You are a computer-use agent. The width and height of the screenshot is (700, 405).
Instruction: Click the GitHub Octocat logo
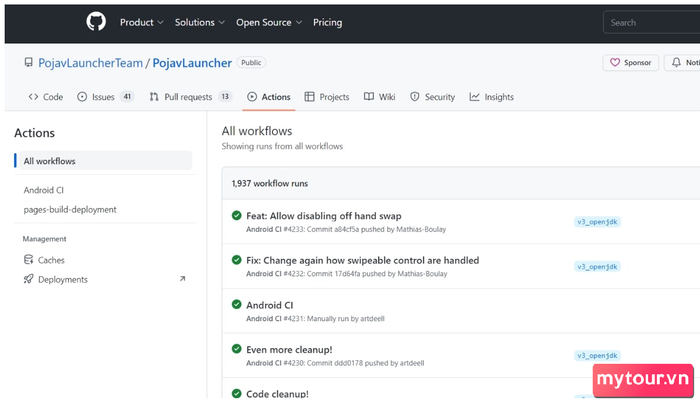point(96,21)
